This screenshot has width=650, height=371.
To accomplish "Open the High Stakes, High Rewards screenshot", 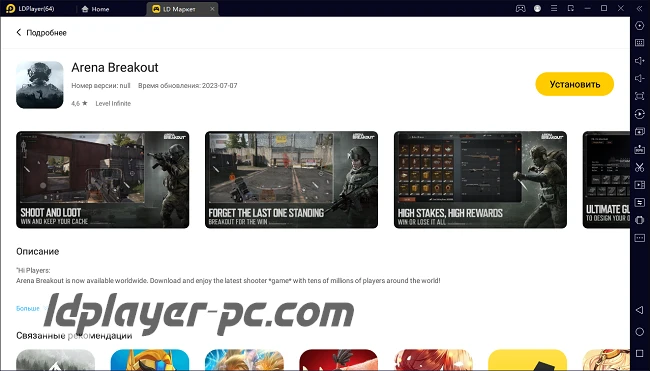I will coord(480,179).
